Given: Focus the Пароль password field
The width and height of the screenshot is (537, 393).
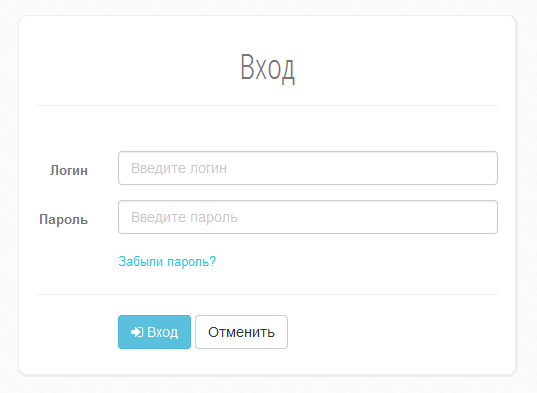Looking at the screenshot, I should (x=308, y=217).
